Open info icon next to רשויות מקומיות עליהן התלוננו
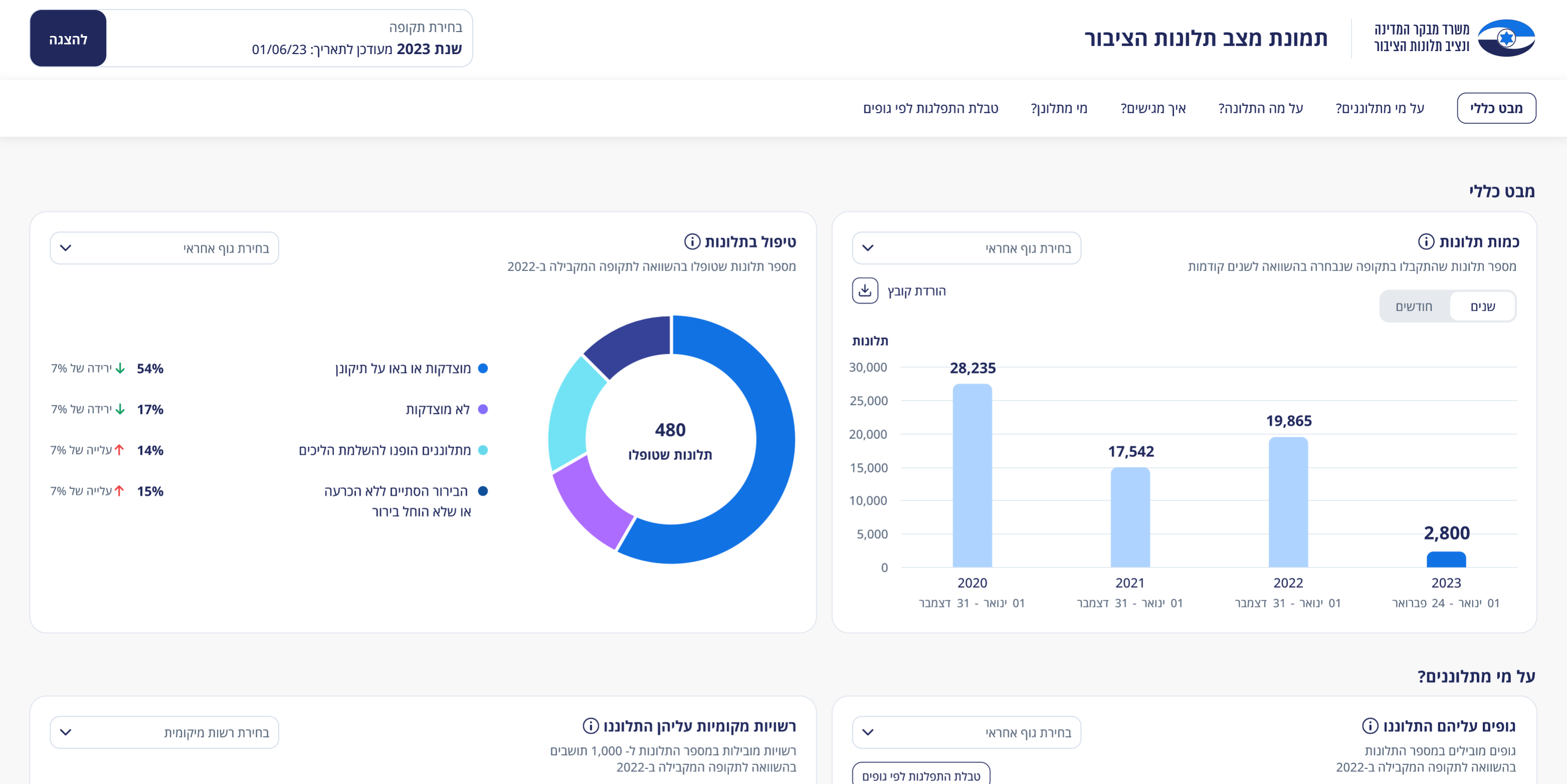Image resolution: width=1567 pixels, height=784 pixels. (590, 725)
